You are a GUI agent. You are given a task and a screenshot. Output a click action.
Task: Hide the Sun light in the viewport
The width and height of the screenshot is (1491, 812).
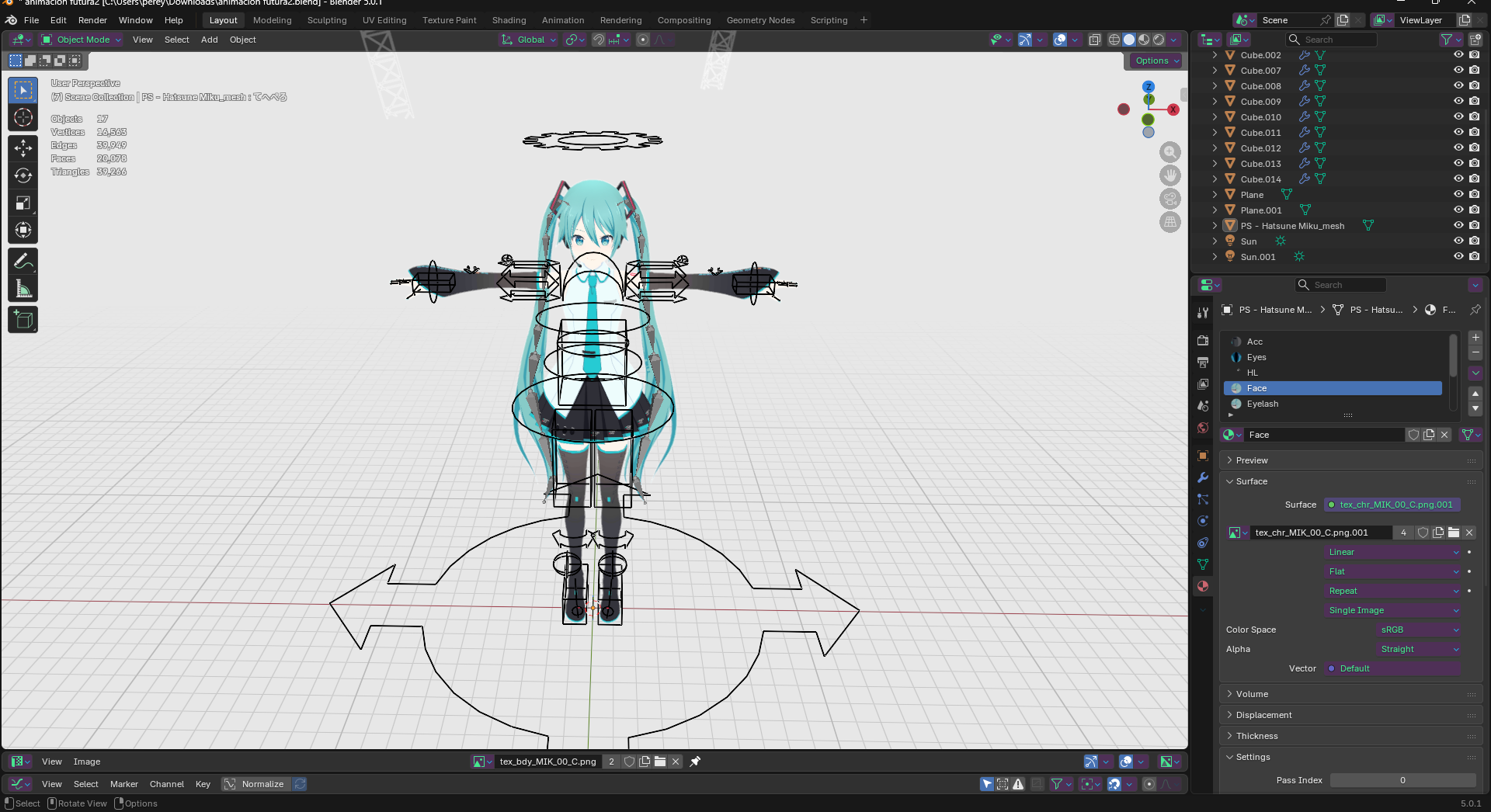pos(1458,241)
